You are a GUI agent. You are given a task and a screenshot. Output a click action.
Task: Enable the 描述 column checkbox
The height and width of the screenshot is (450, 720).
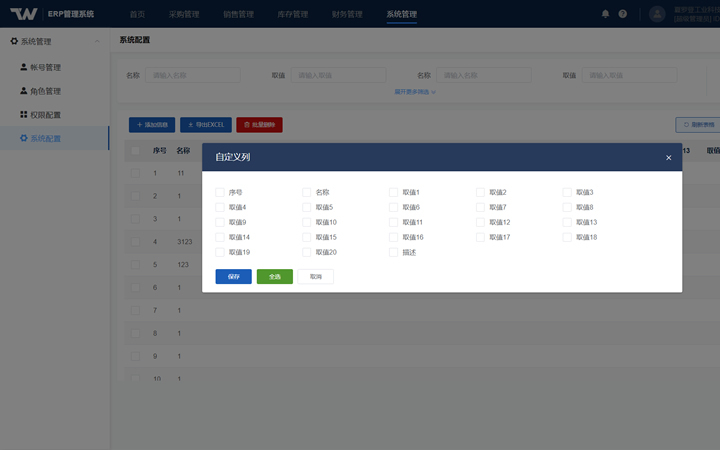[x=394, y=252]
